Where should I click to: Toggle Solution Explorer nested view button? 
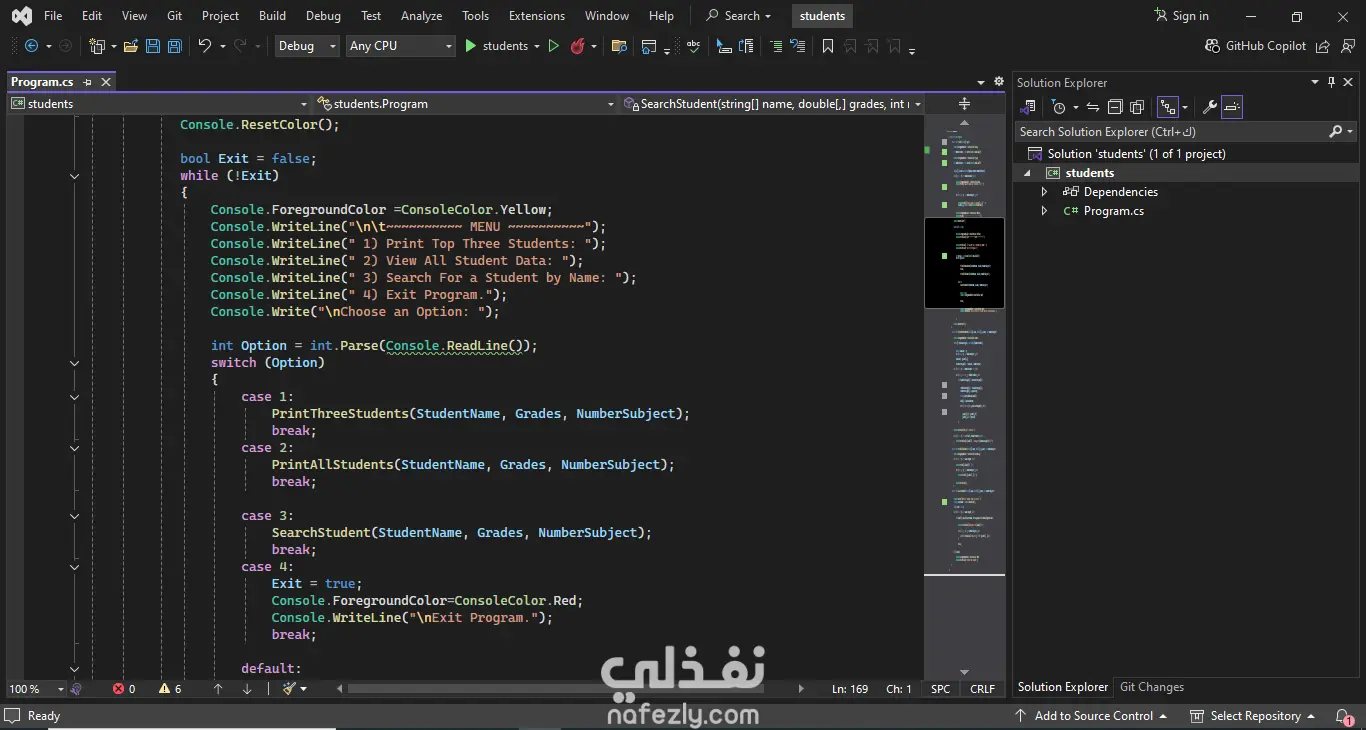click(x=1166, y=107)
